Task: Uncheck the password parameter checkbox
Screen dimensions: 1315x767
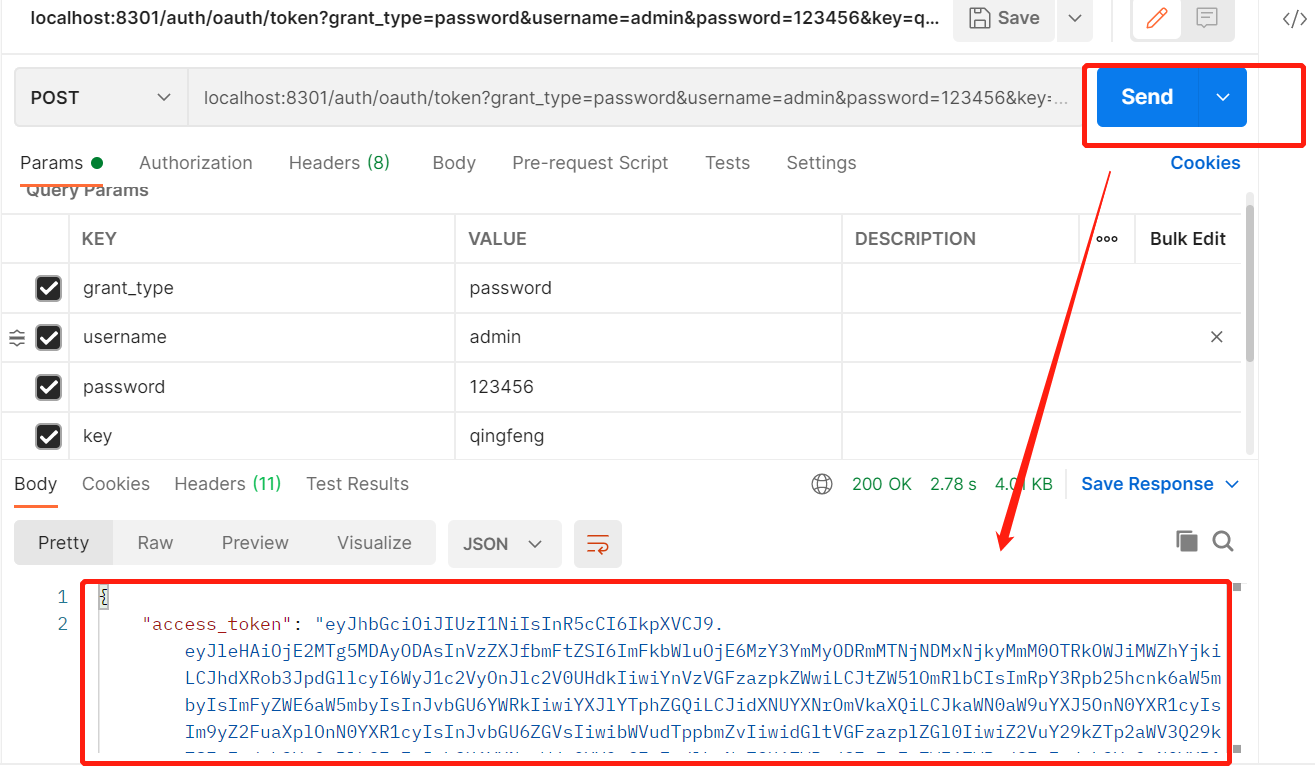Action: coord(48,387)
